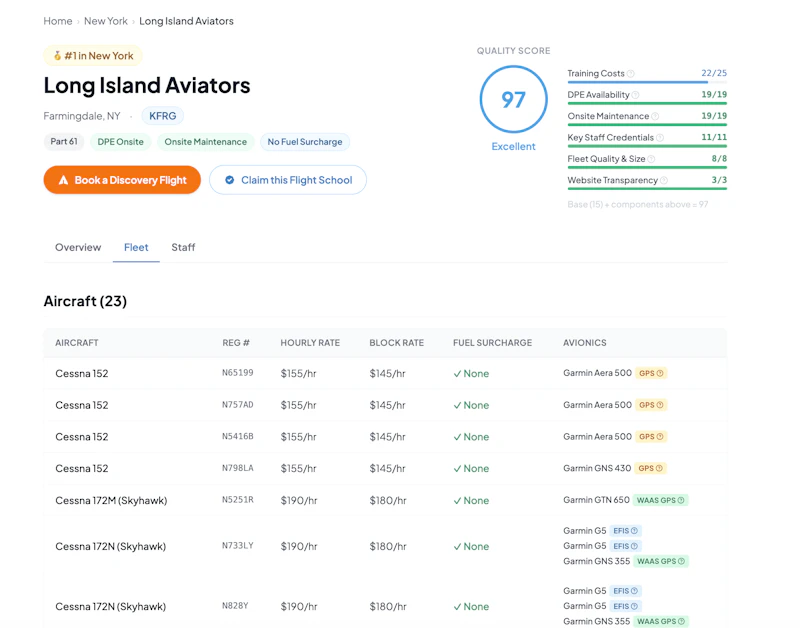
Task: Click registration N798LA
Action: tap(238, 468)
